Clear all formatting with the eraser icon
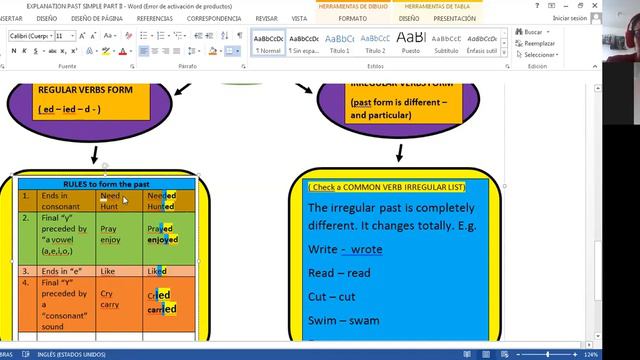 coord(129,36)
